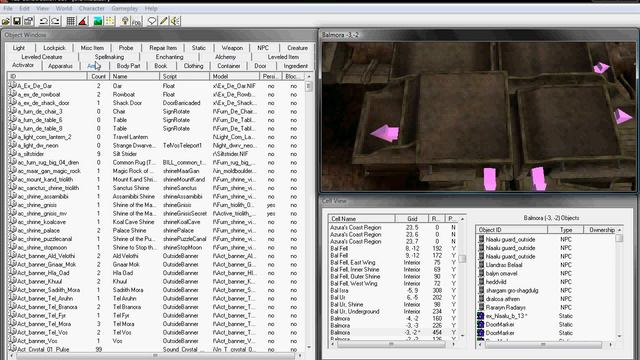Viewport: 640px width, 360px height.
Task: Sort object list by ID column header
Action: (47, 76)
